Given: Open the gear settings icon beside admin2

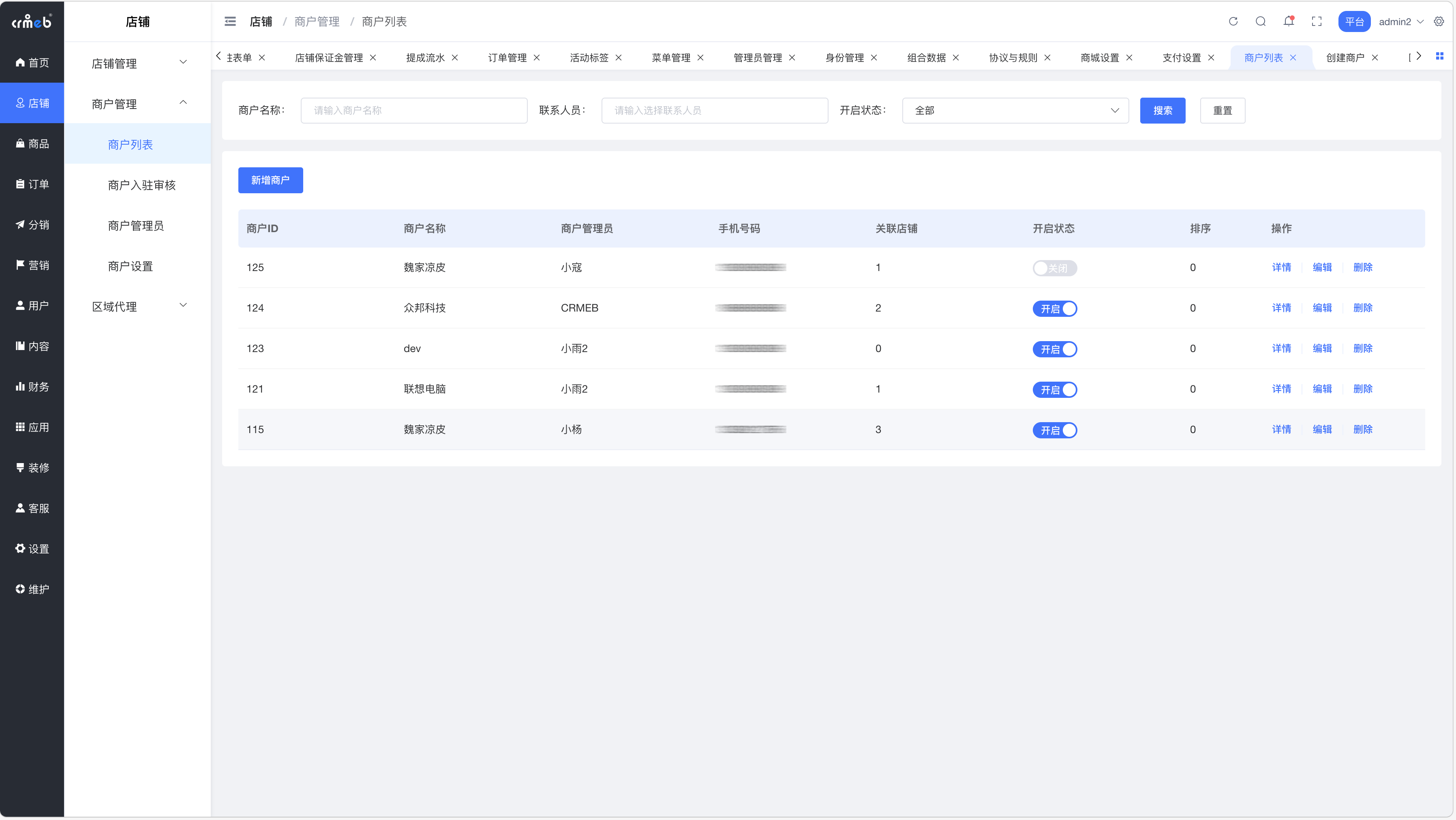Looking at the screenshot, I should [x=1439, y=21].
